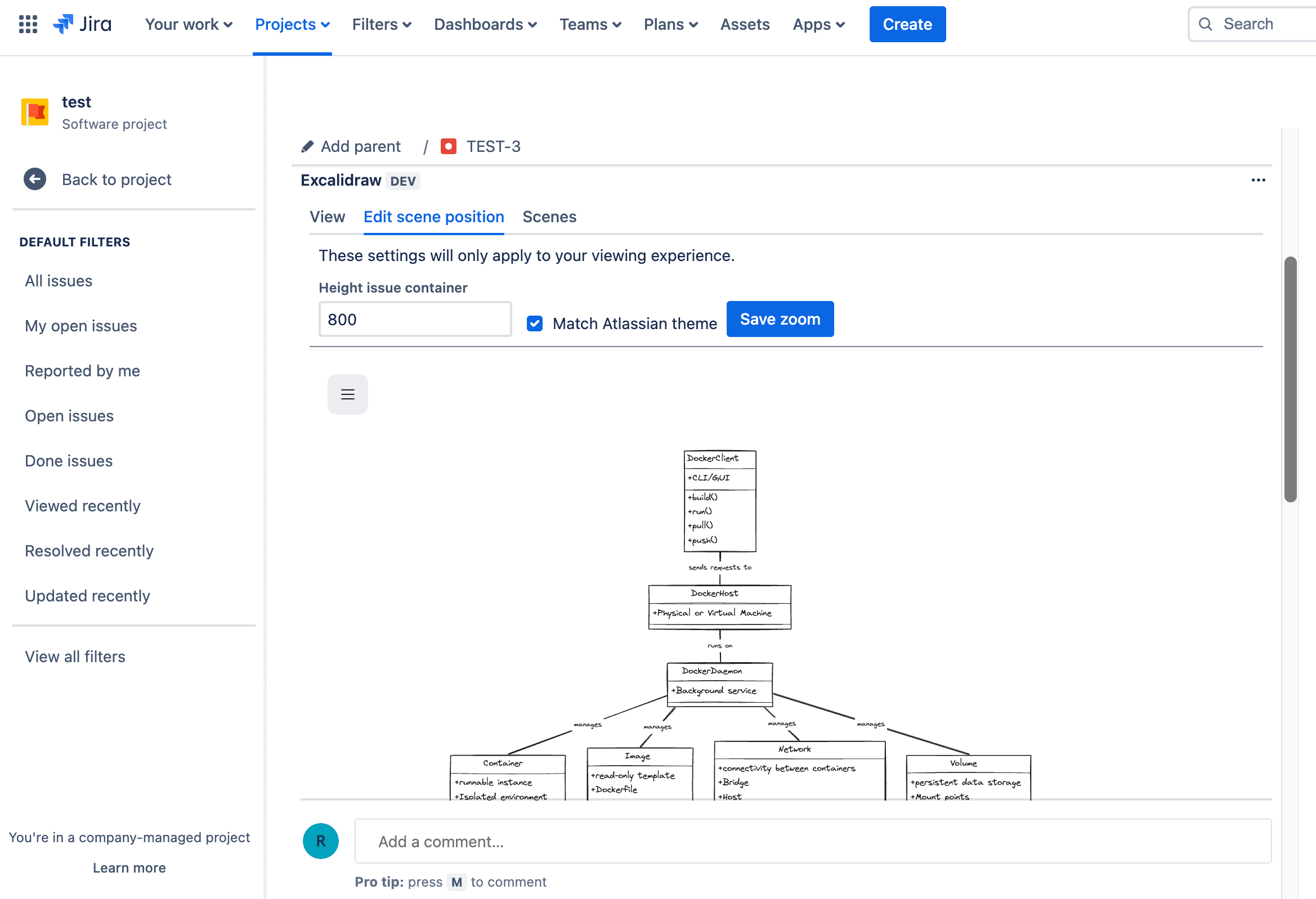The image size is (1316, 899).
Task: Expand the Plans dropdown
Action: 670,24
